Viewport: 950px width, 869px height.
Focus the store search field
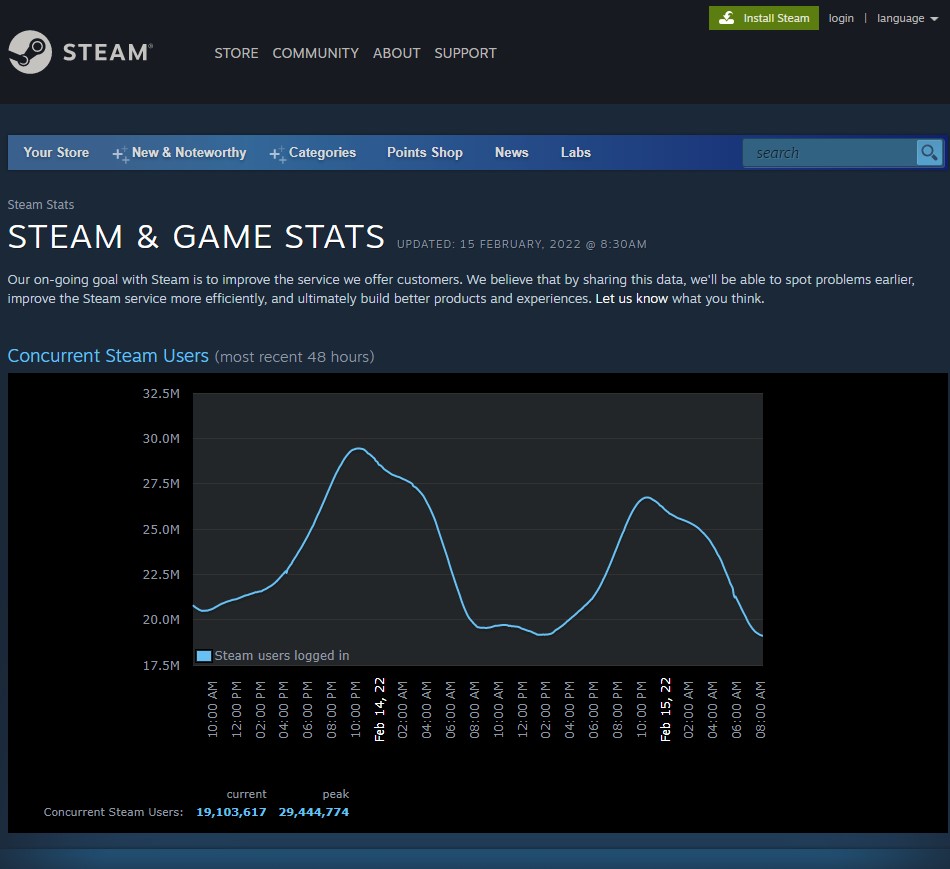pyautogui.click(x=830, y=153)
